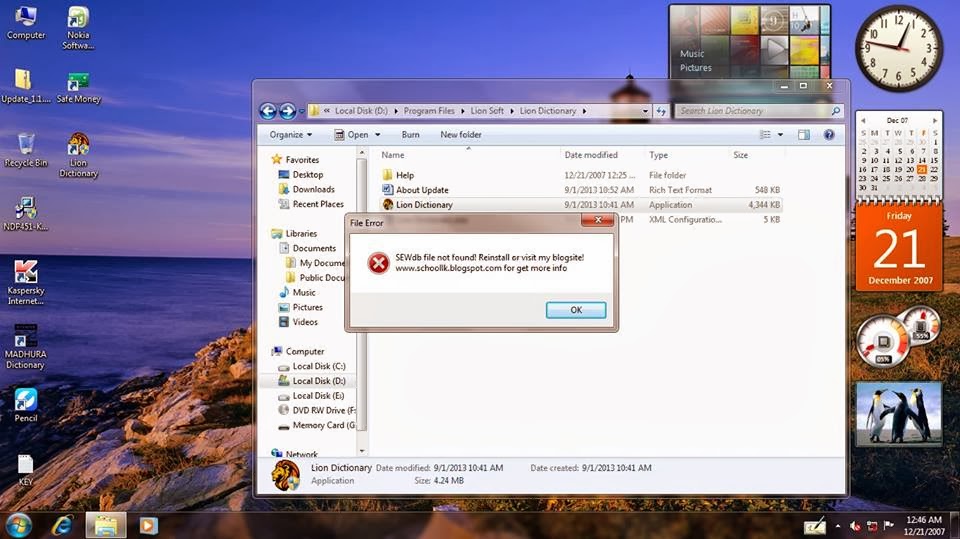
Task: Open the view options dropdown arrow
Action: click(780, 135)
